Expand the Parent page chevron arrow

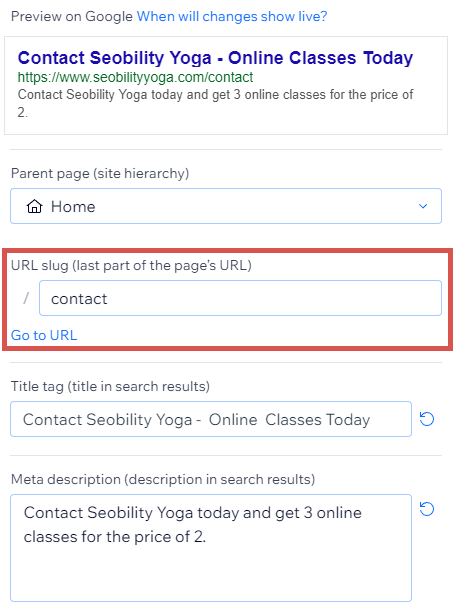click(x=423, y=206)
